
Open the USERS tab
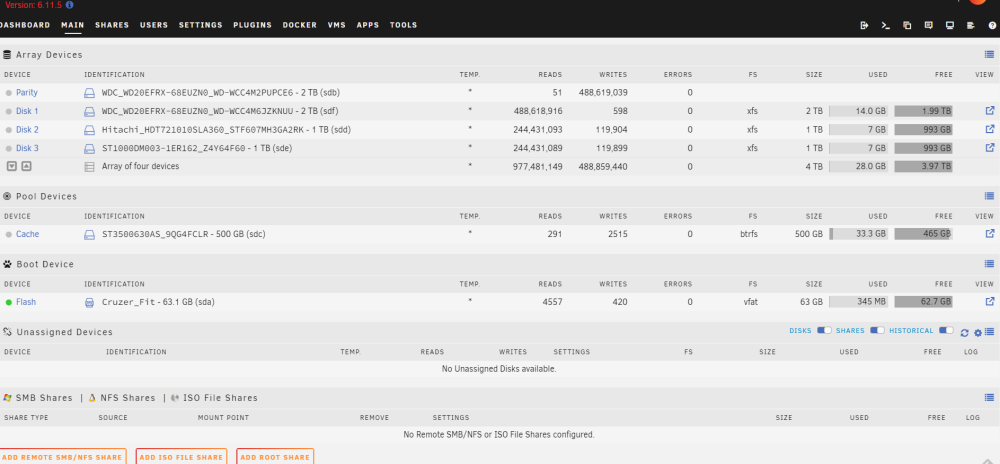click(154, 25)
